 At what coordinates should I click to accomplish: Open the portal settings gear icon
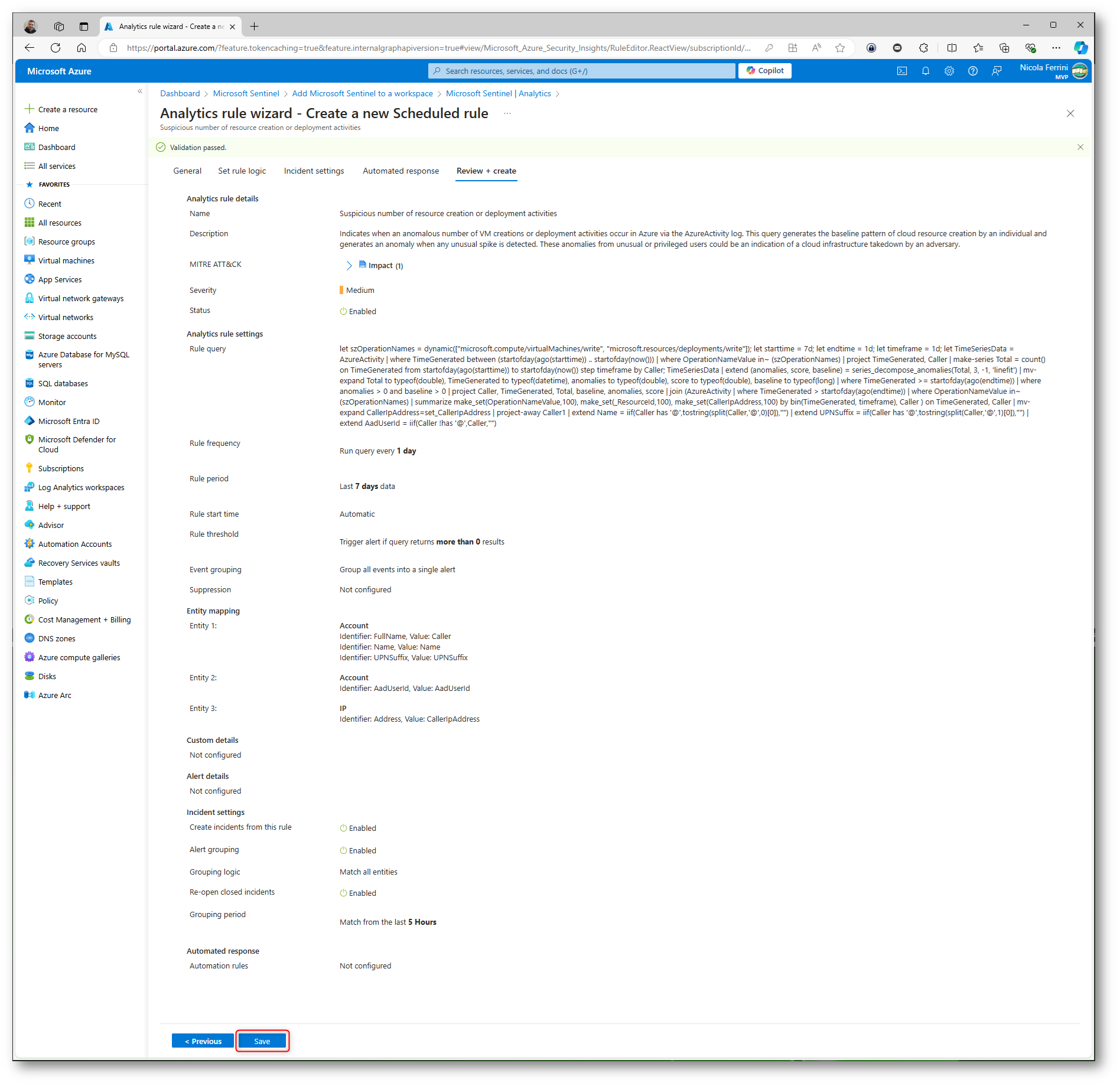pyautogui.click(x=949, y=71)
